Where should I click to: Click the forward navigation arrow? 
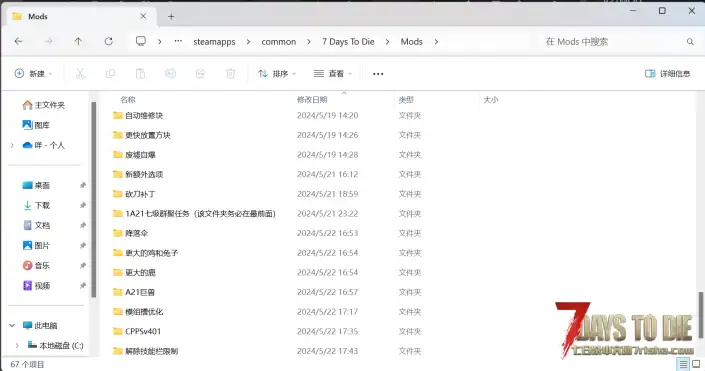(x=48, y=41)
